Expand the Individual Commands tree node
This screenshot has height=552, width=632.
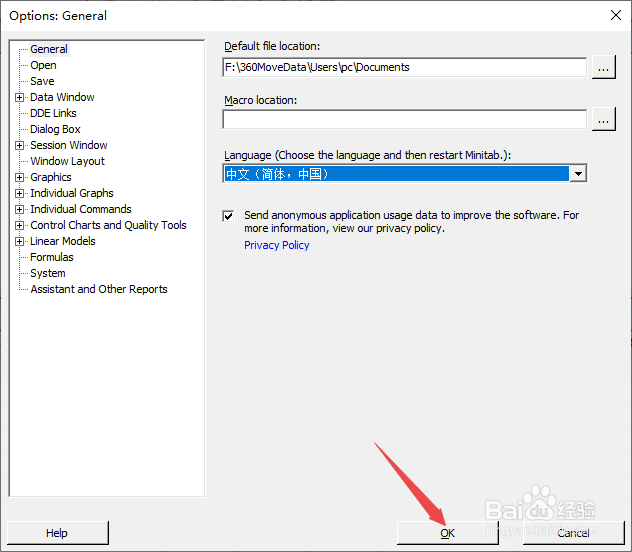tap(19, 210)
